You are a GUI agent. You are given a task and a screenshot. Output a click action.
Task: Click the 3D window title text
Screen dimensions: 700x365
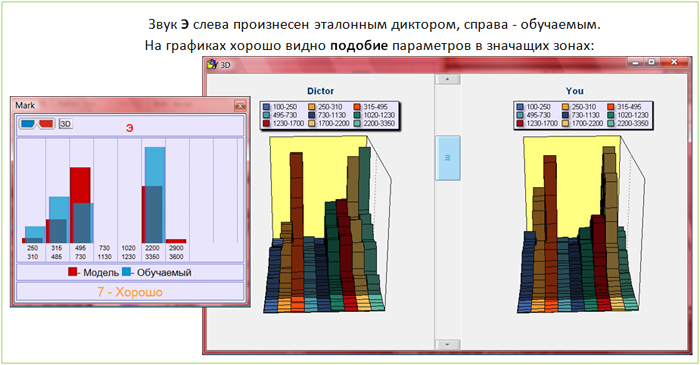(225, 65)
